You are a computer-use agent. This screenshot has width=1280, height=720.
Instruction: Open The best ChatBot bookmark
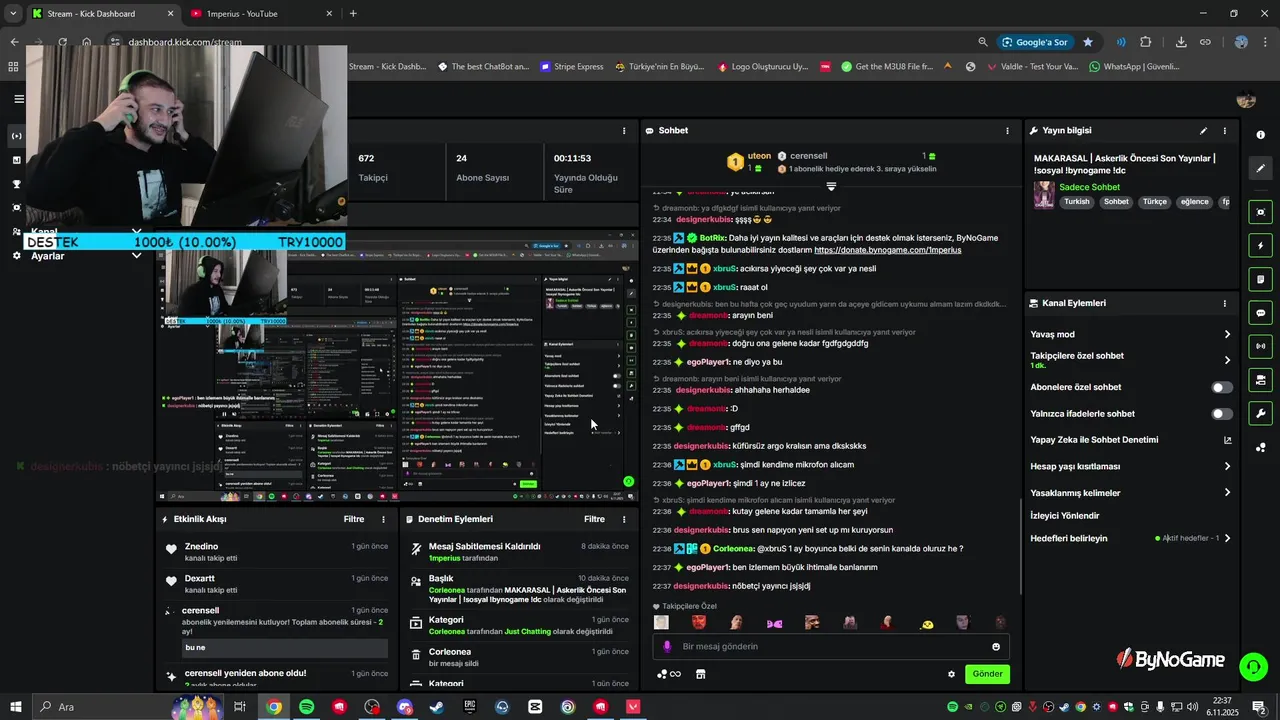pos(484,67)
